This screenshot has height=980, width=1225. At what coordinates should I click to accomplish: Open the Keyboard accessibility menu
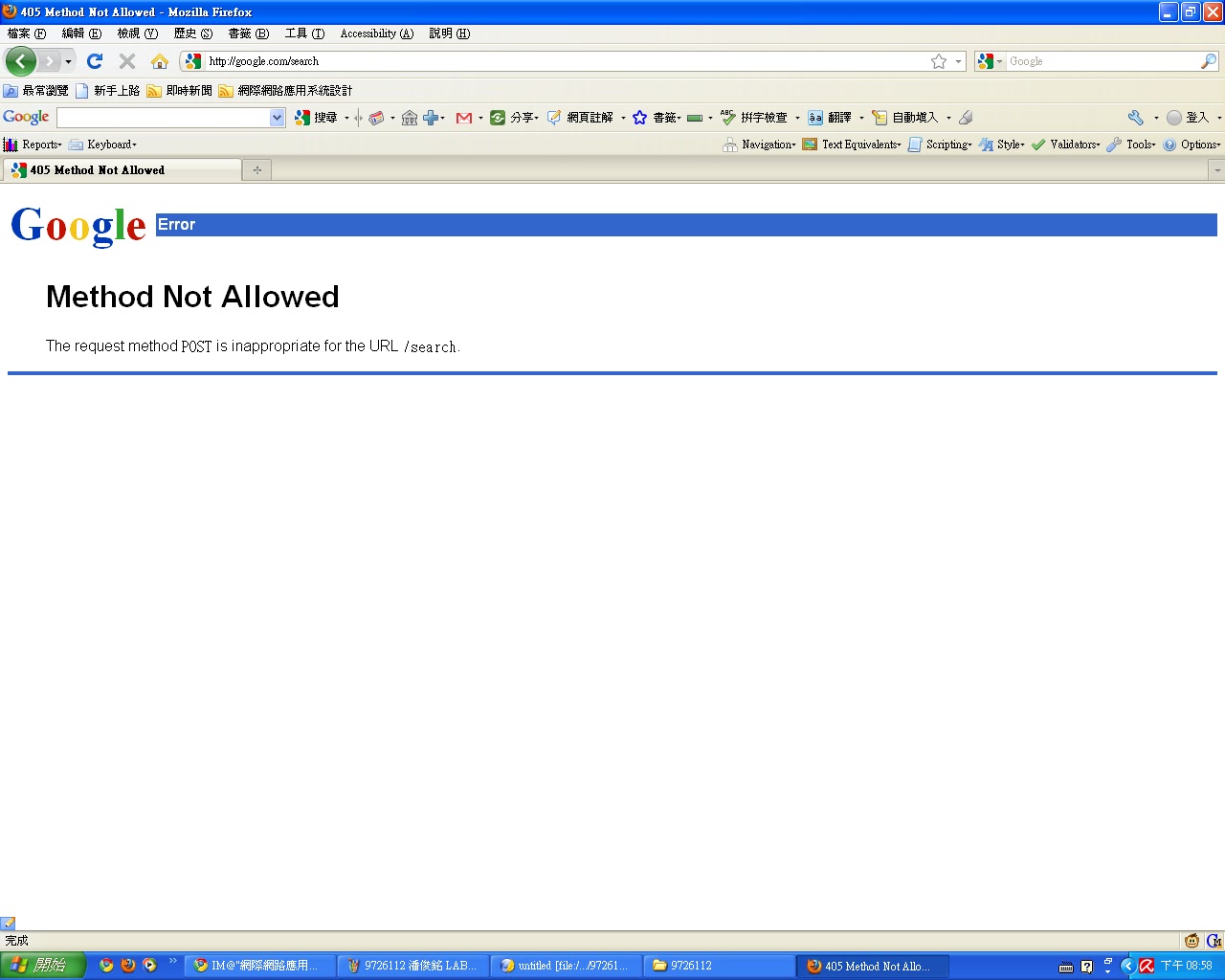click(102, 145)
